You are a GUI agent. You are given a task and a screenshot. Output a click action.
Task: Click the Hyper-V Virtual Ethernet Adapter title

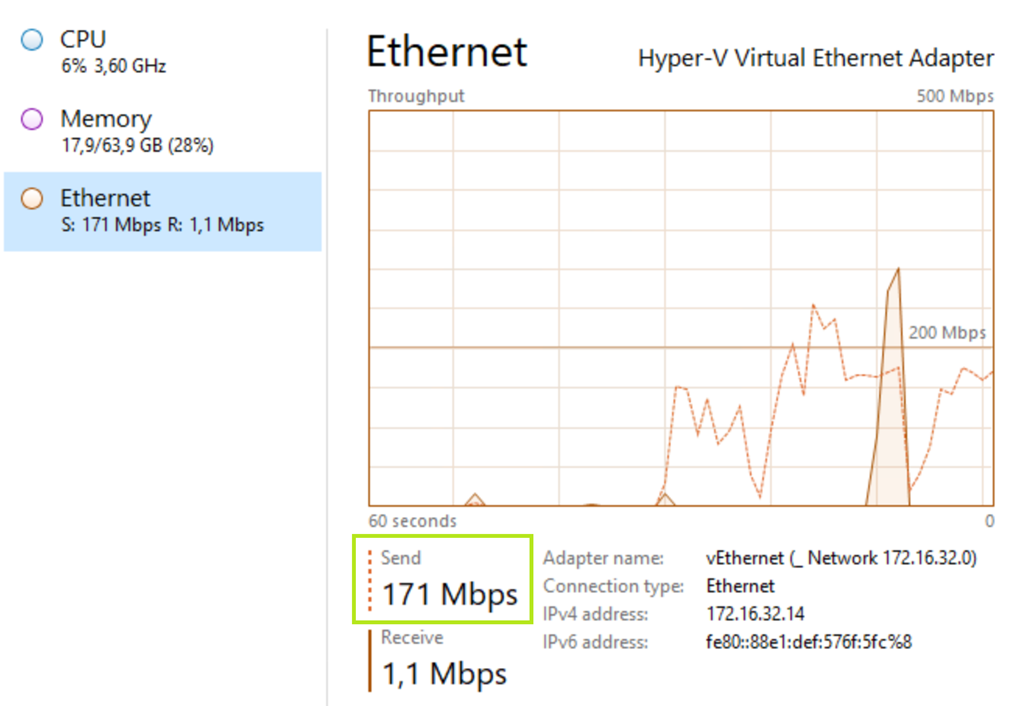pos(816,58)
